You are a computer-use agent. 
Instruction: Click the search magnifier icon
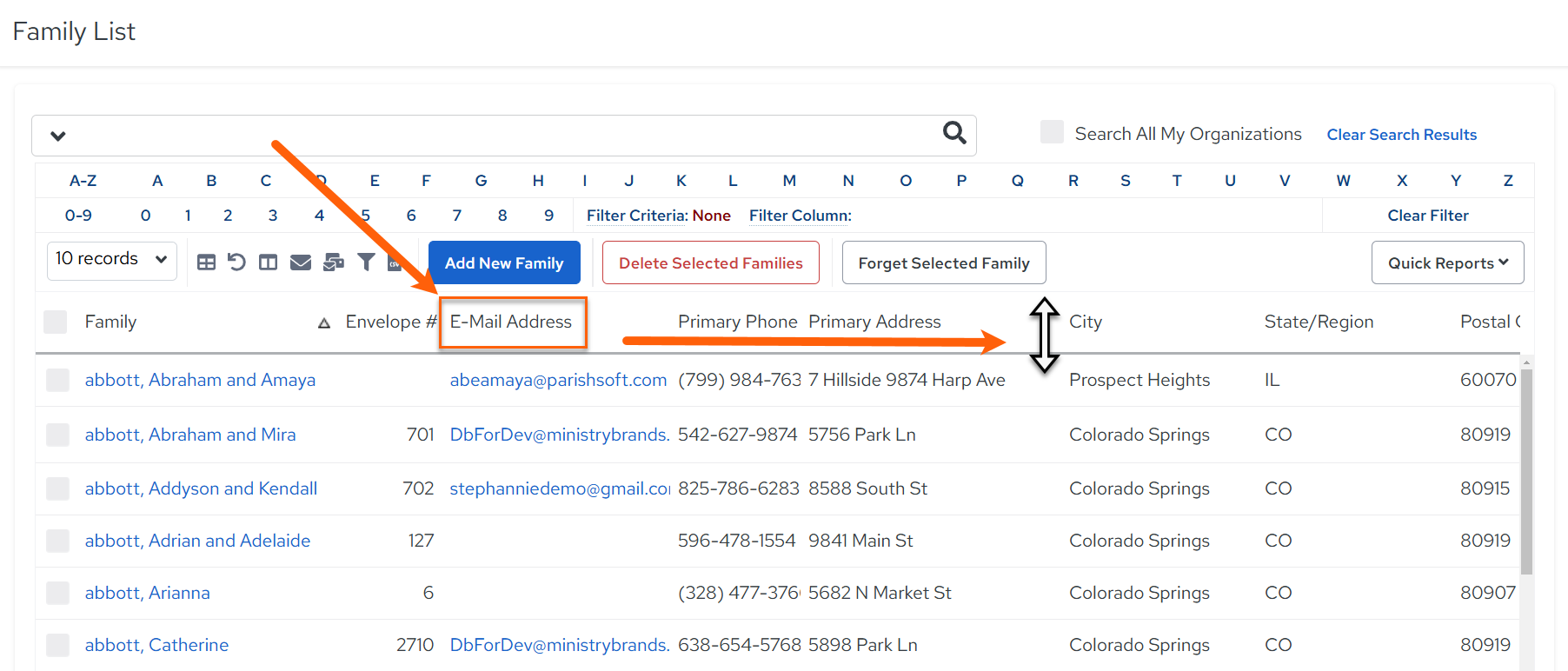[x=954, y=133]
